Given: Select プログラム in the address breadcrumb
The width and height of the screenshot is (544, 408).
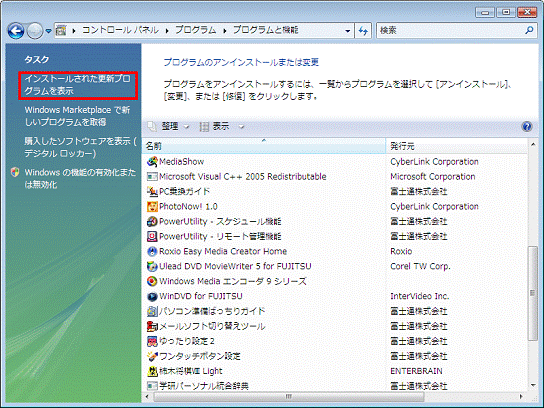Looking at the screenshot, I should coord(196,30).
